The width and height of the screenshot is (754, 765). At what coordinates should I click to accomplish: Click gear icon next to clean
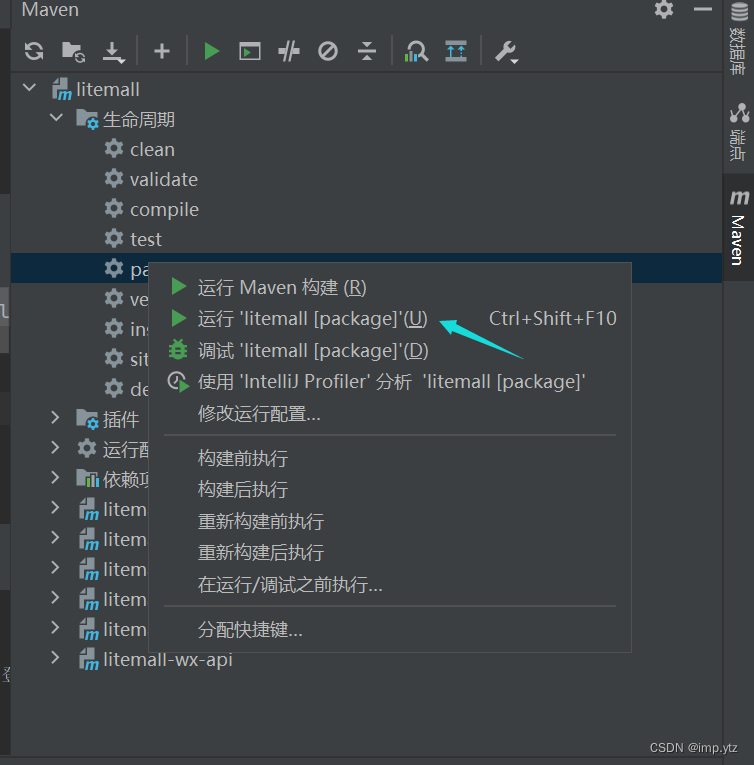point(114,149)
